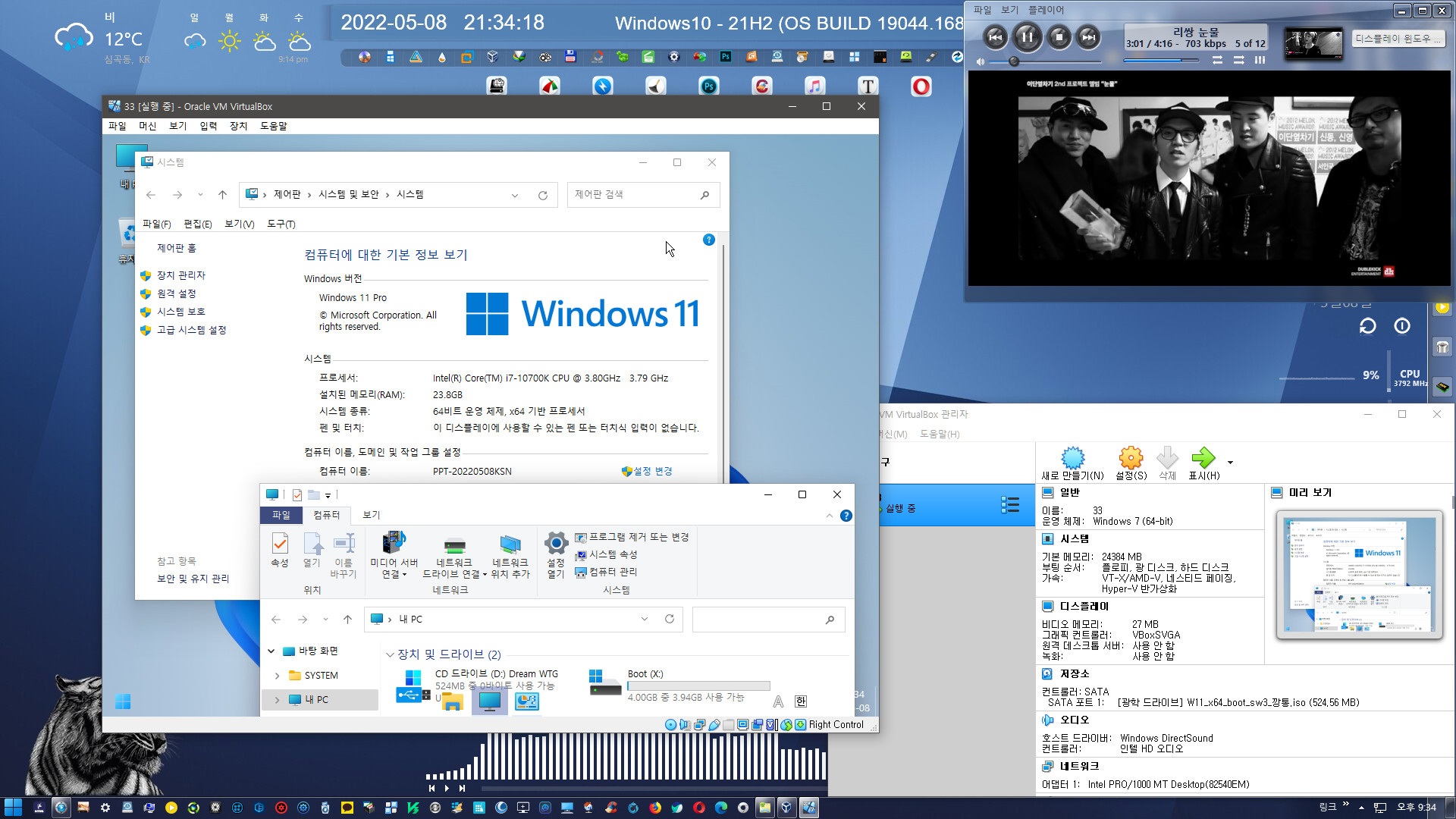Click Windows Start button on host taskbar
This screenshot has height=819, width=1456.
click(x=13, y=808)
